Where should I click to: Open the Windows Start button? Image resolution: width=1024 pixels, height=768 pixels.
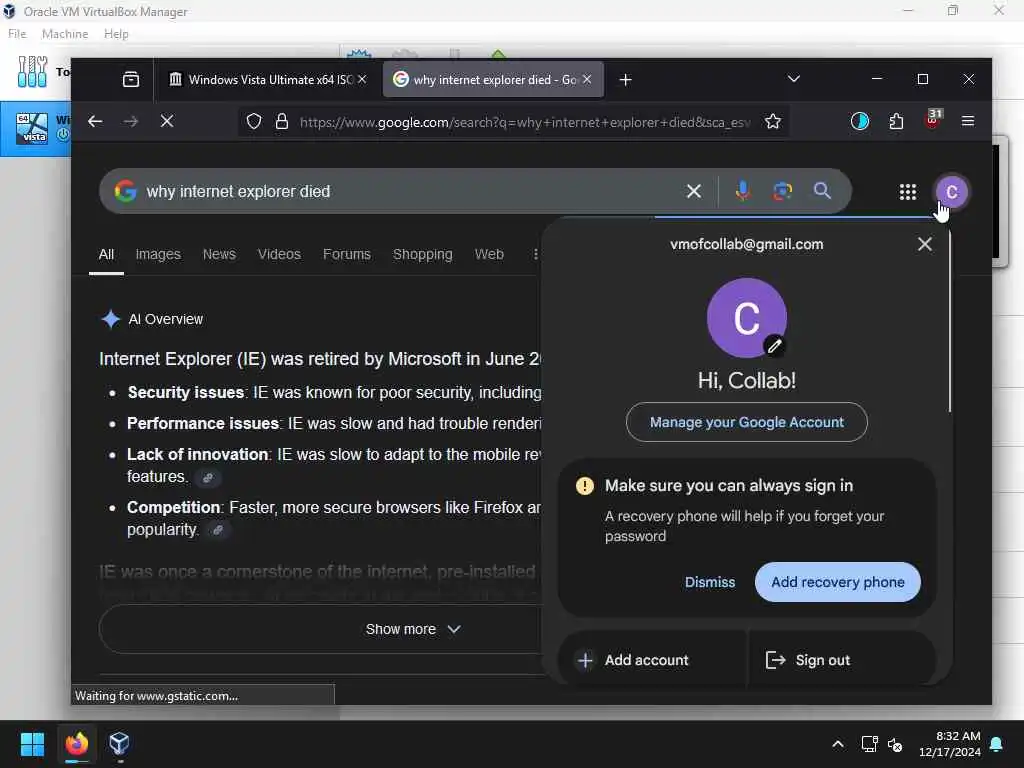(x=32, y=744)
